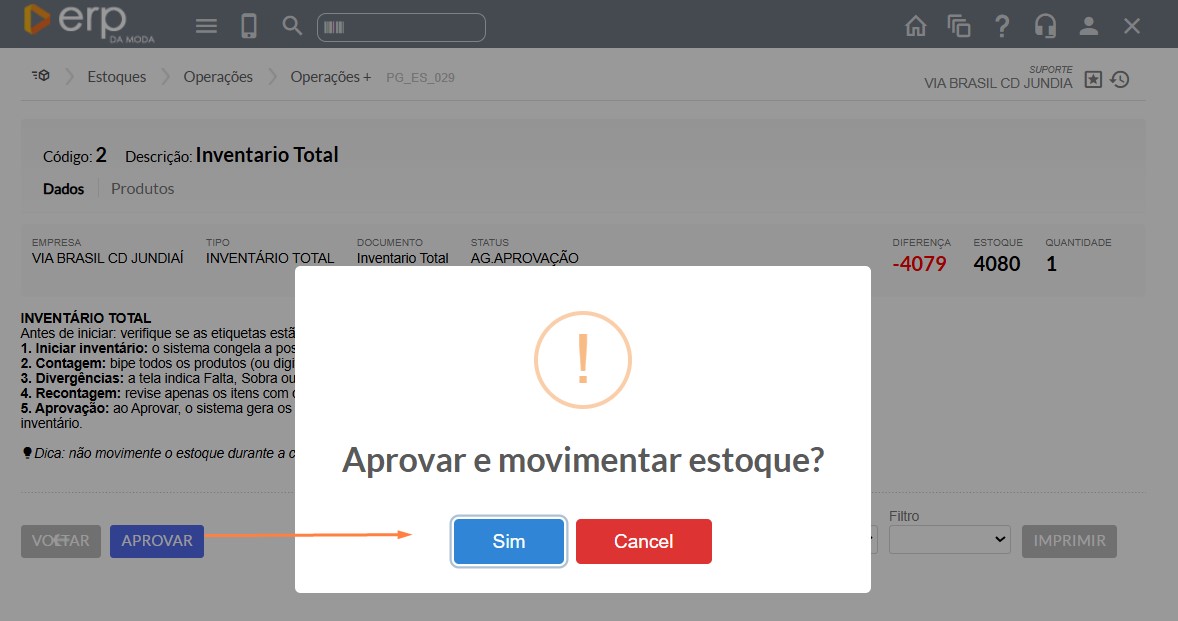
Task: Open the user profile icon
Action: [x=1089, y=26]
